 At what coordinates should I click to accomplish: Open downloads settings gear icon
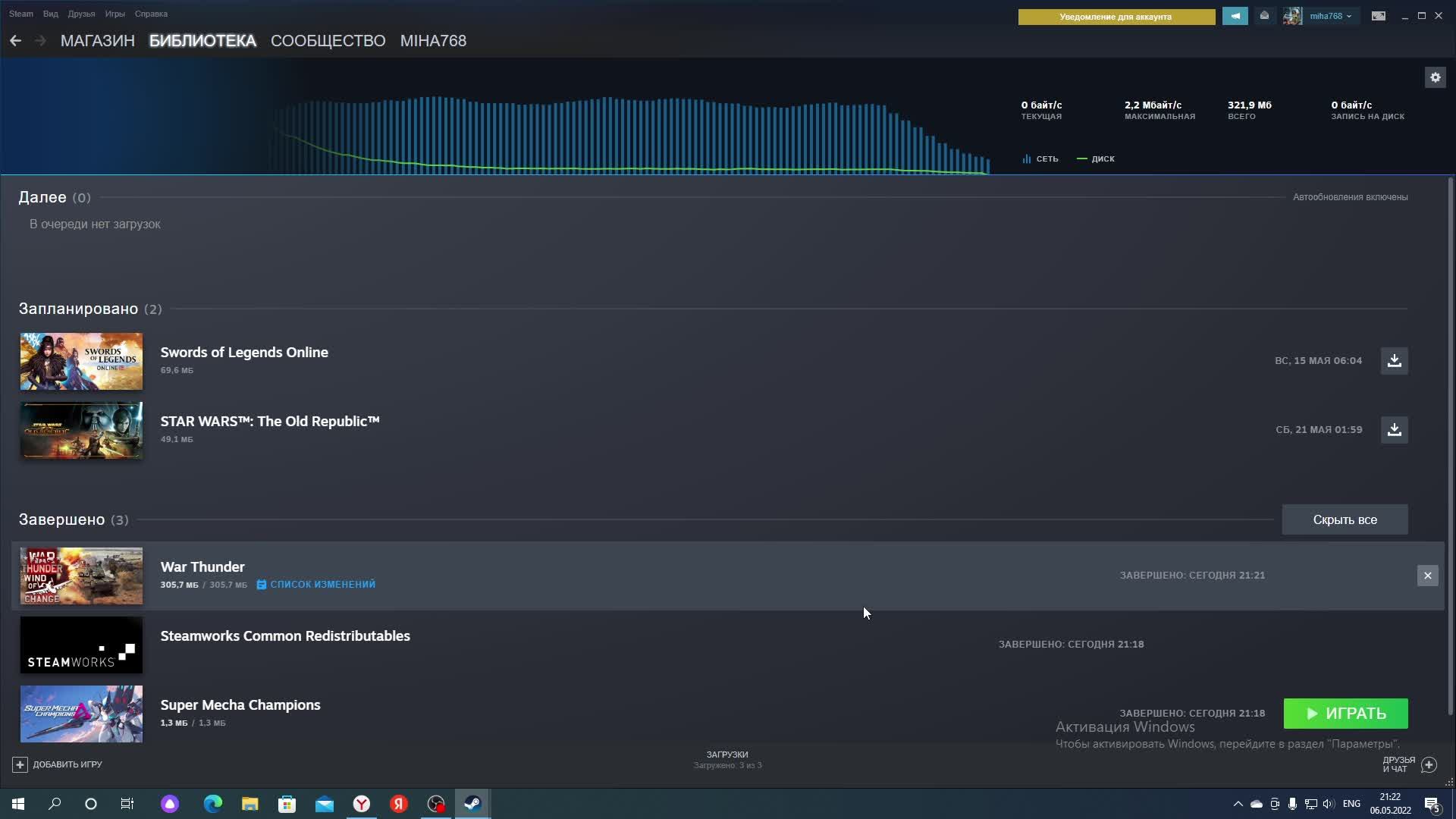[x=1435, y=77]
